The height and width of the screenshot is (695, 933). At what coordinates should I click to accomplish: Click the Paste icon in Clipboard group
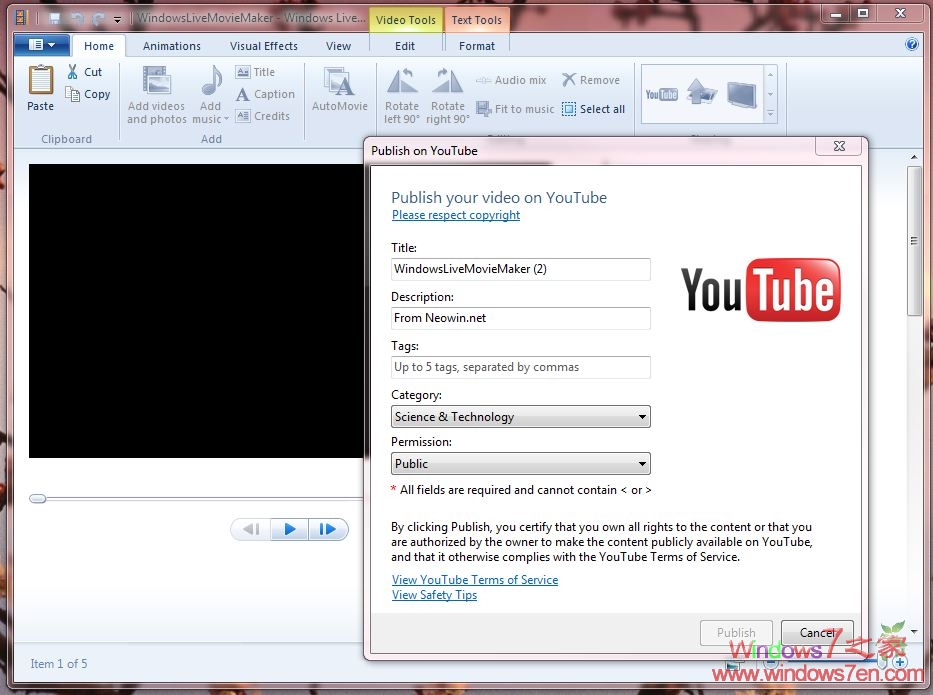(40, 82)
